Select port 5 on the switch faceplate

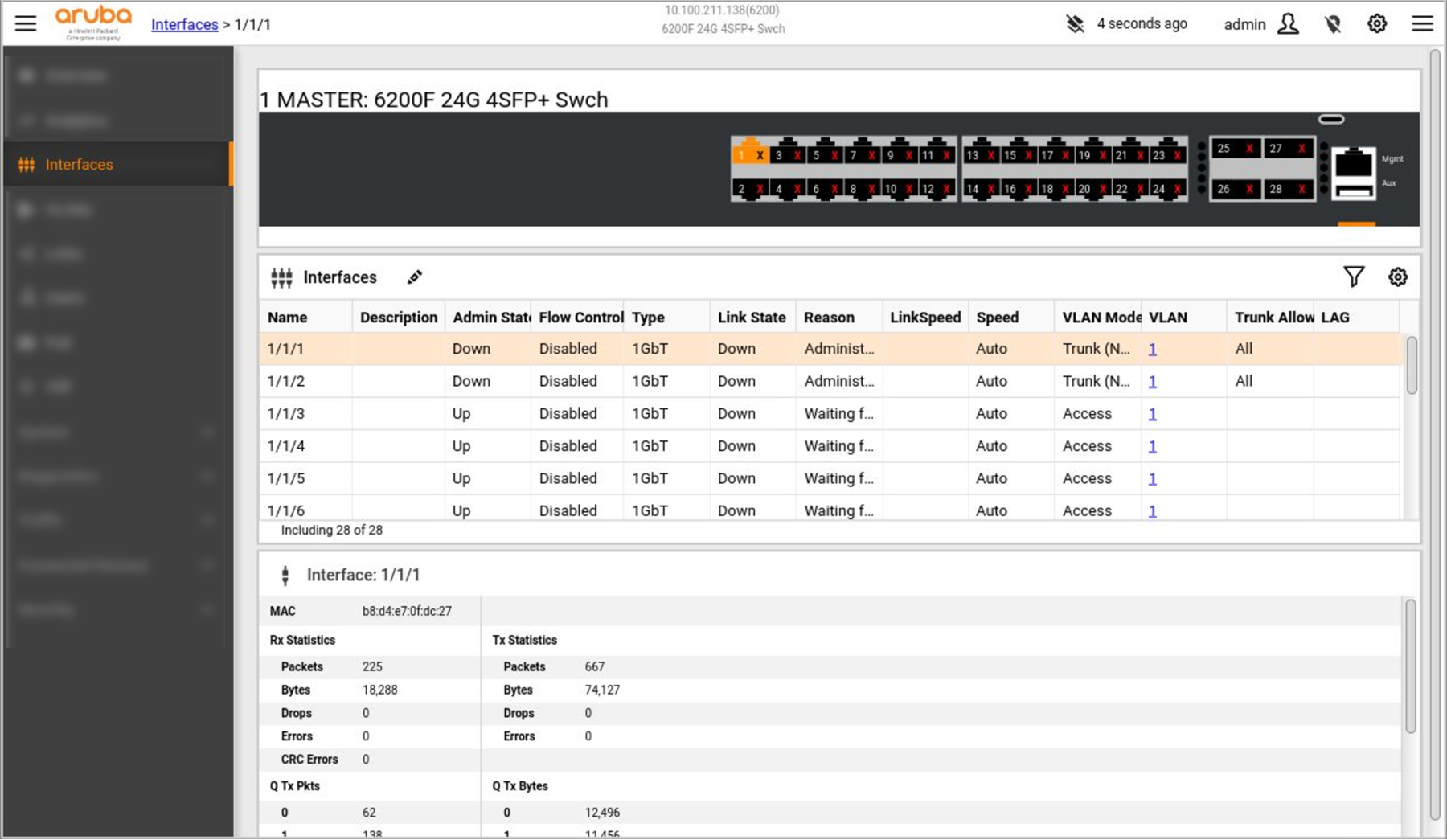824,152
